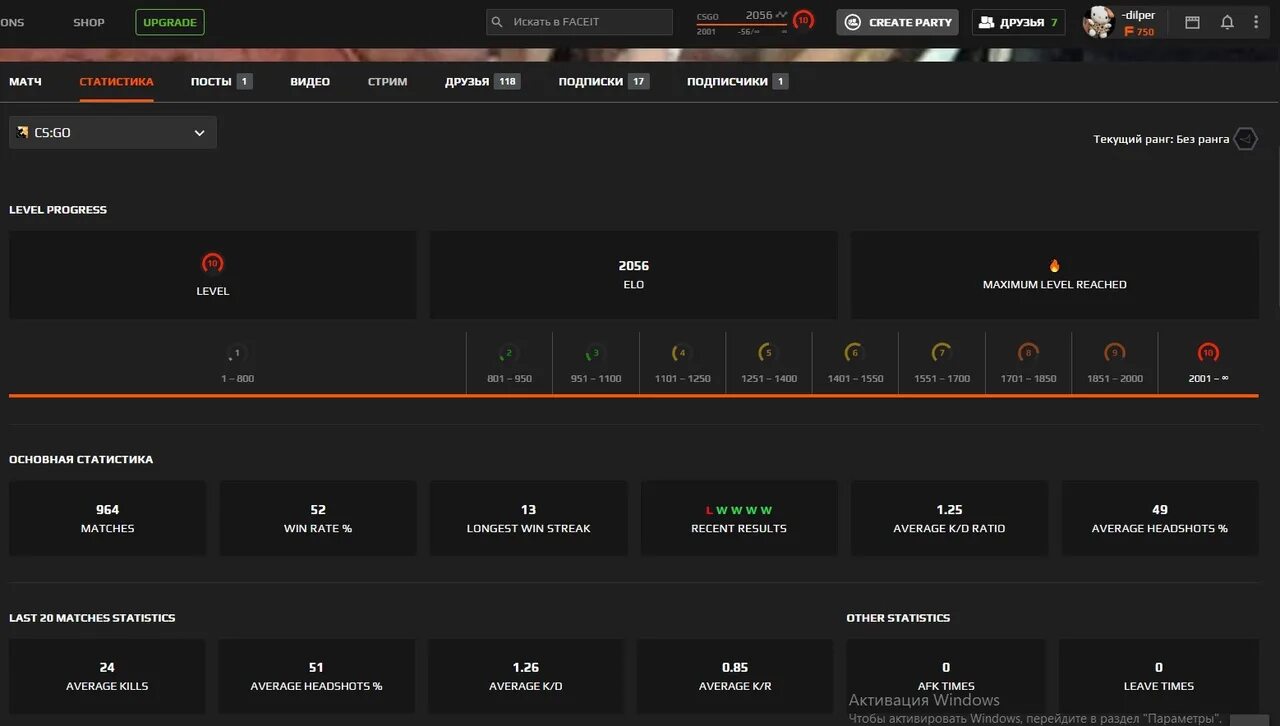1280x726 pixels.
Task: Click the 1 – 800 range label
Action: pyautogui.click(x=237, y=379)
